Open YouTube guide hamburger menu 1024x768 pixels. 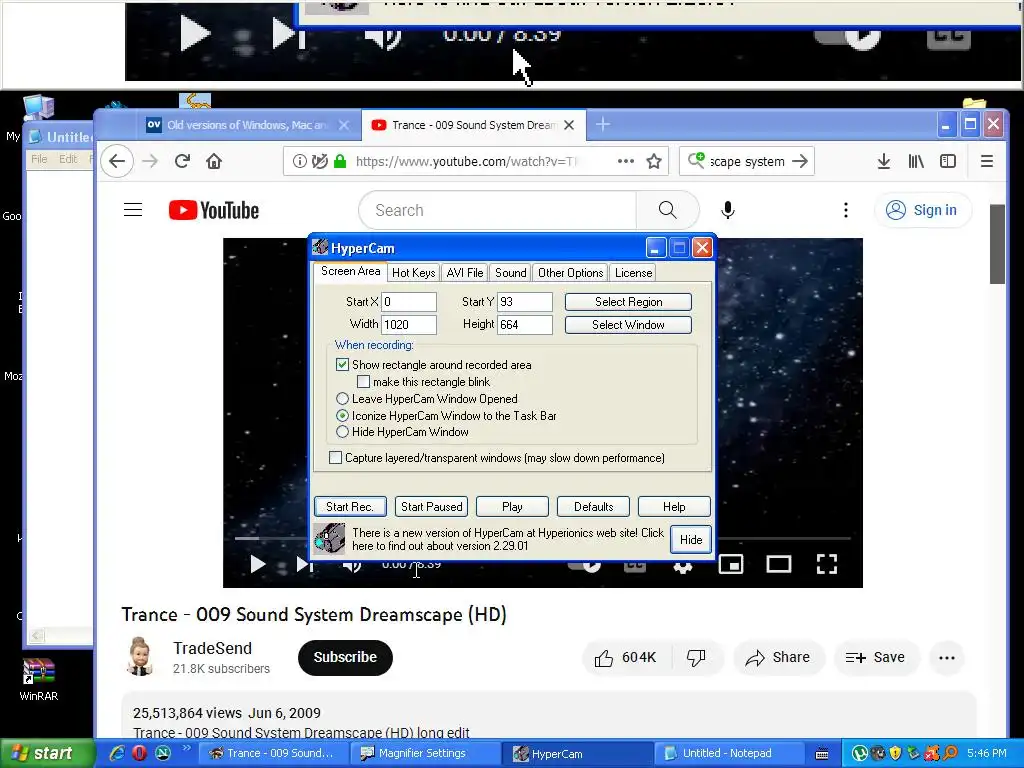[133, 210]
